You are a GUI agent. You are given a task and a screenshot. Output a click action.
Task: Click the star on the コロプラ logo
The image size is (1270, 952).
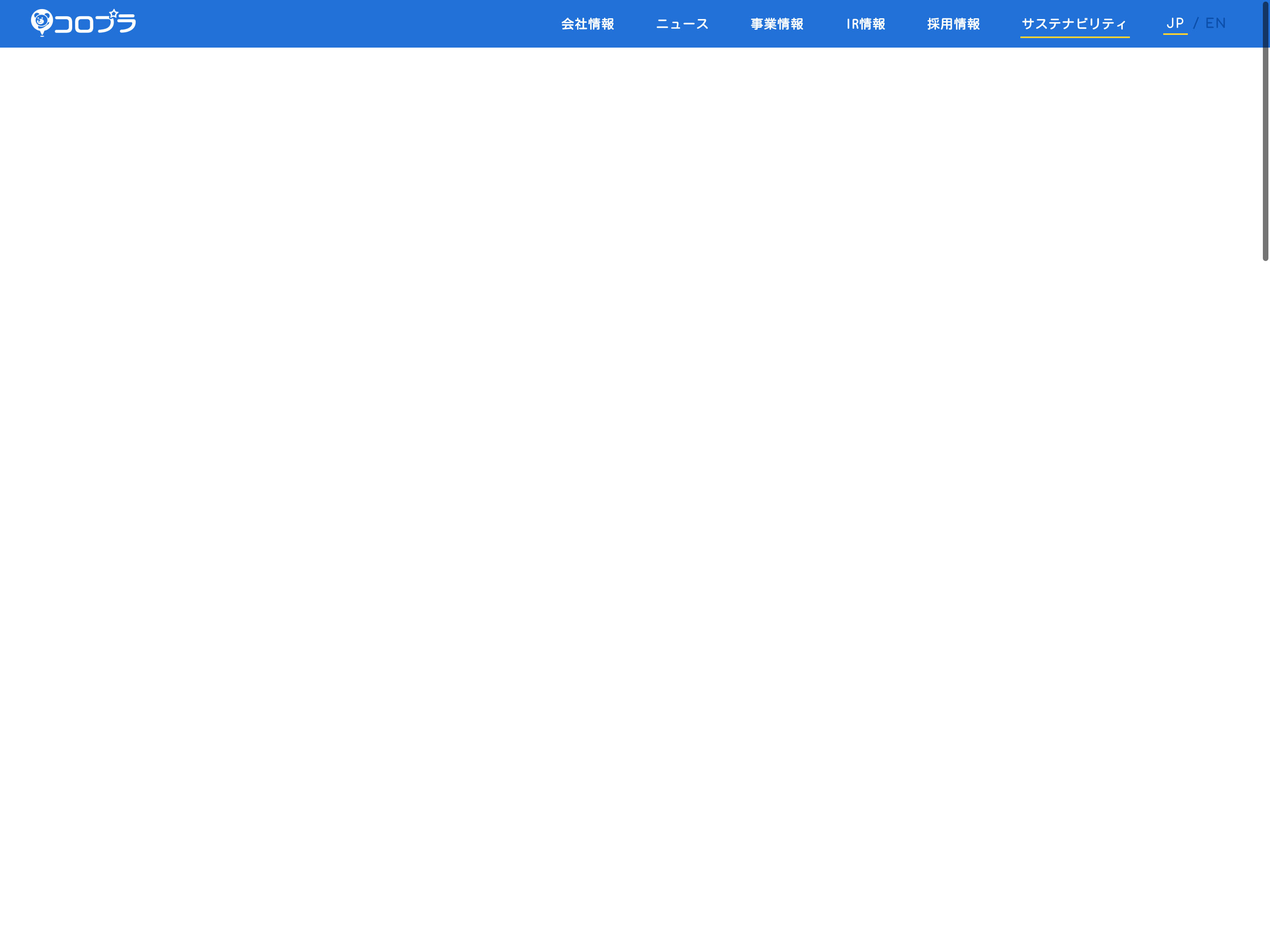pyautogui.click(x=114, y=13)
